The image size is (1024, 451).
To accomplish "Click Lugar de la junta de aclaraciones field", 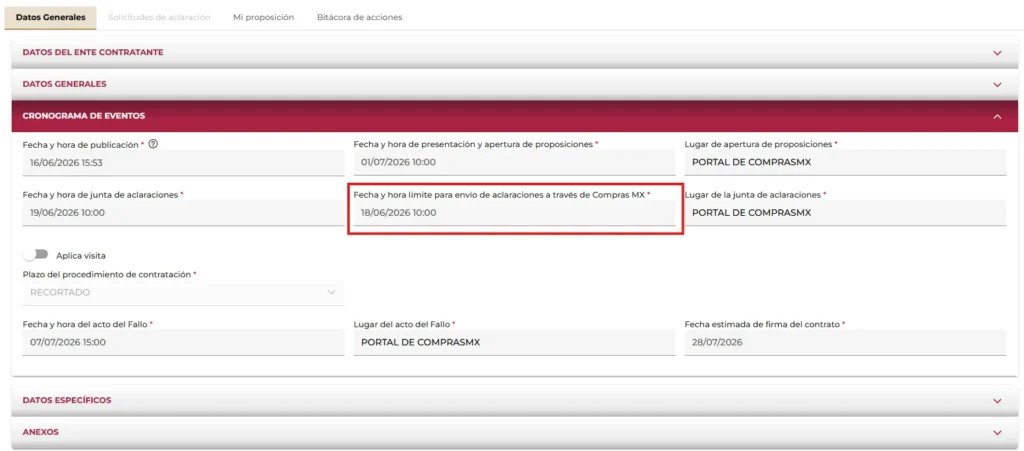I will point(845,213).
